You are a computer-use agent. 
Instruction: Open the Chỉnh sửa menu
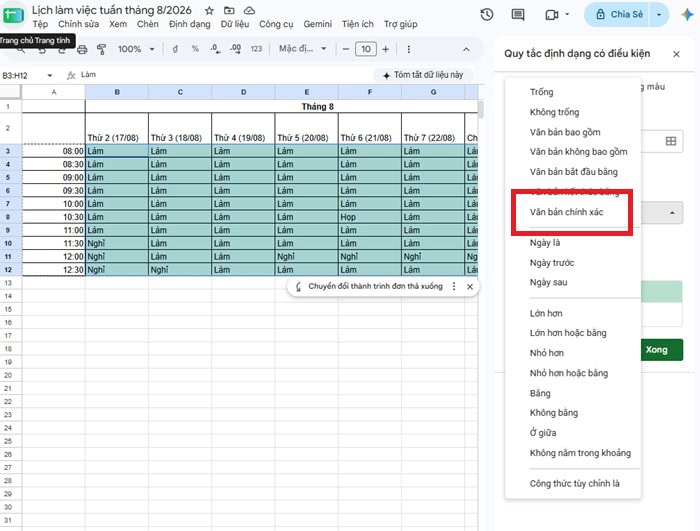(79, 24)
